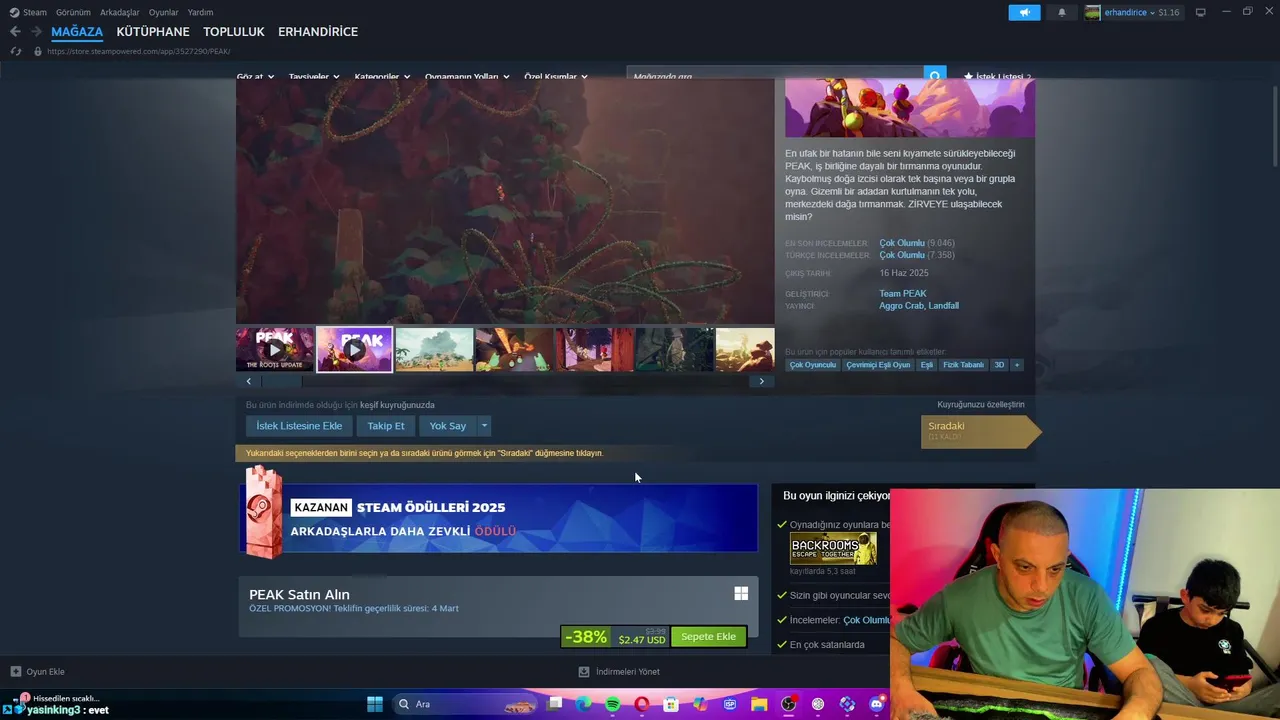Play the Roots Update trailer thumbnail
The image size is (1280, 720).
tap(275, 350)
